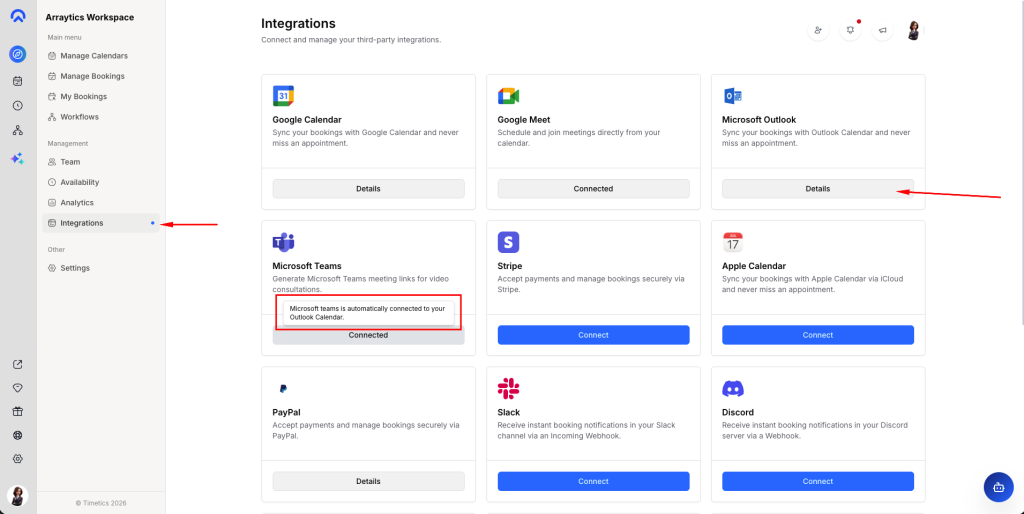Click the notifications bell icon
The width and height of the screenshot is (1024, 514).
pyautogui.click(x=850, y=30)
